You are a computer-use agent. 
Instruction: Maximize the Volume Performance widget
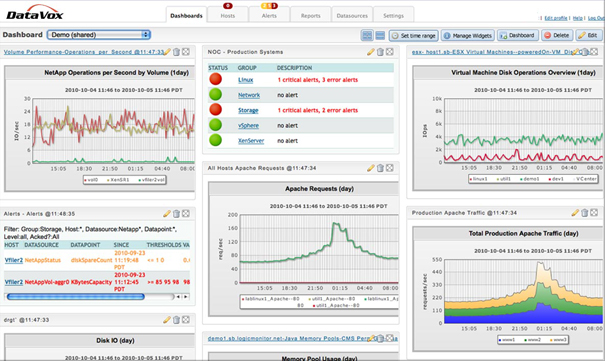[x=186, y=52]
